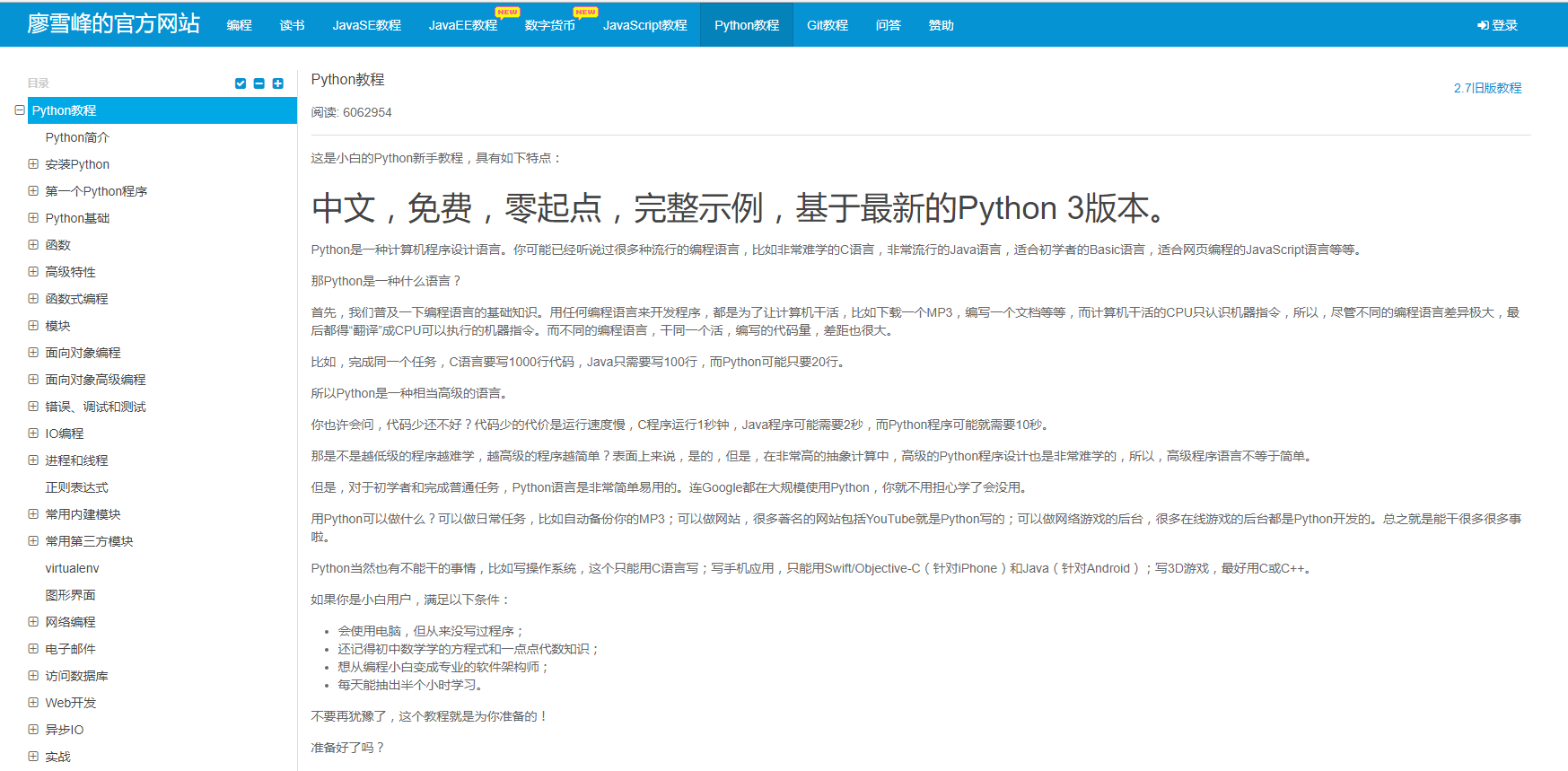The height and width of the screenshot is (771, 1568).
Task: Open the IO编程 chapter link
Action: [65, 434]
